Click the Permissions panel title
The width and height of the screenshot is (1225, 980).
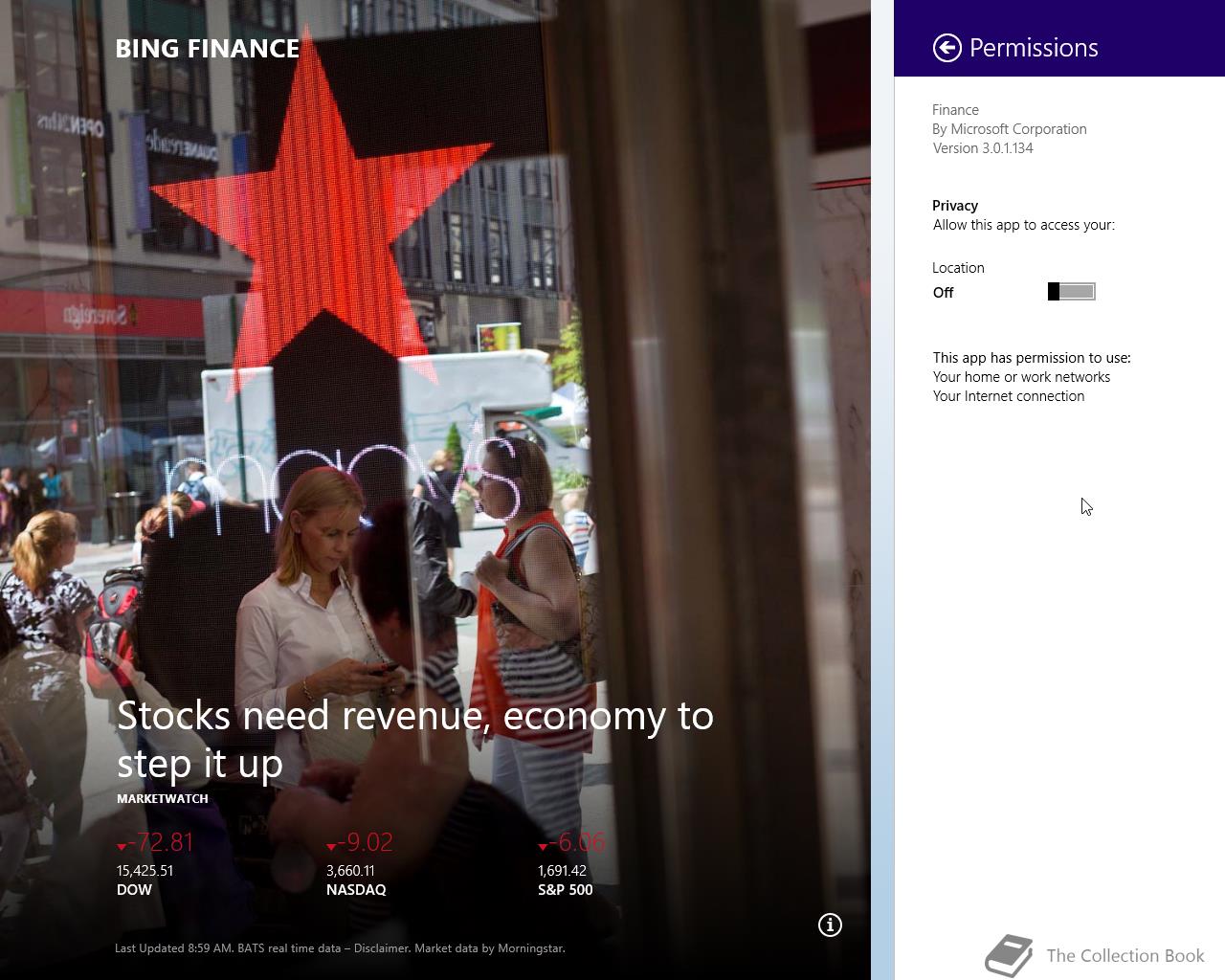pos(1034,48)
